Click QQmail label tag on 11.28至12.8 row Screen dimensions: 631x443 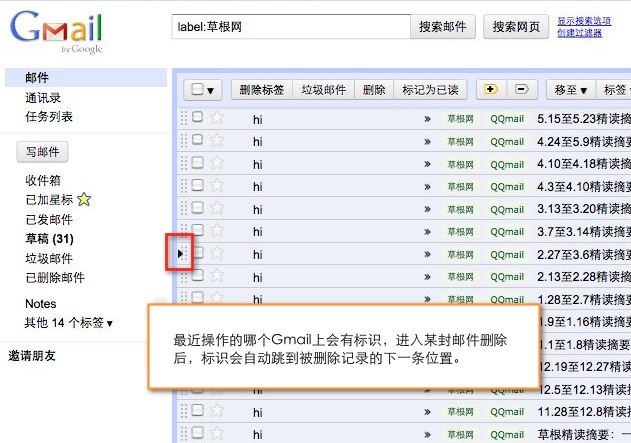[x=507, y=412]
